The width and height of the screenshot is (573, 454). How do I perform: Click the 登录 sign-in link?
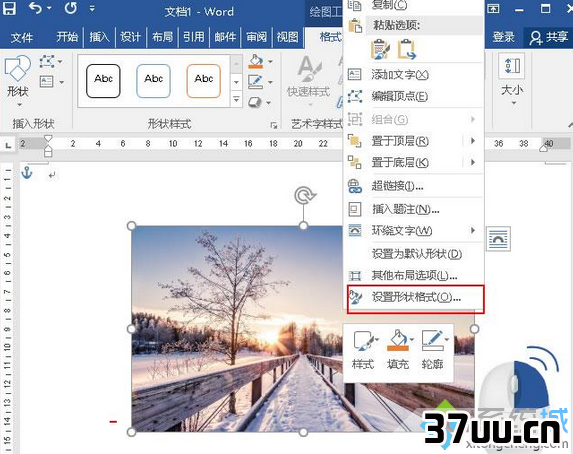tap(504, 37)
